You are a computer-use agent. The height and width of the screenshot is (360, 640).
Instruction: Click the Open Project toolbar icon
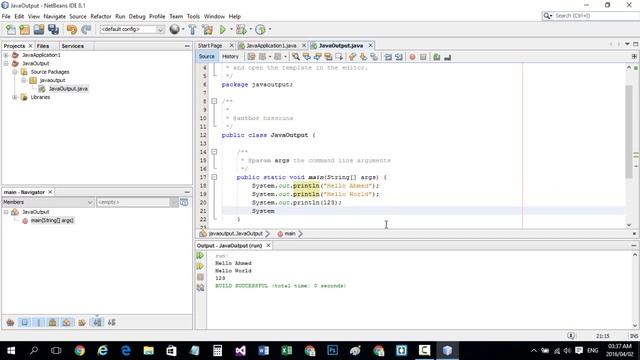click(x=39, y=29)
